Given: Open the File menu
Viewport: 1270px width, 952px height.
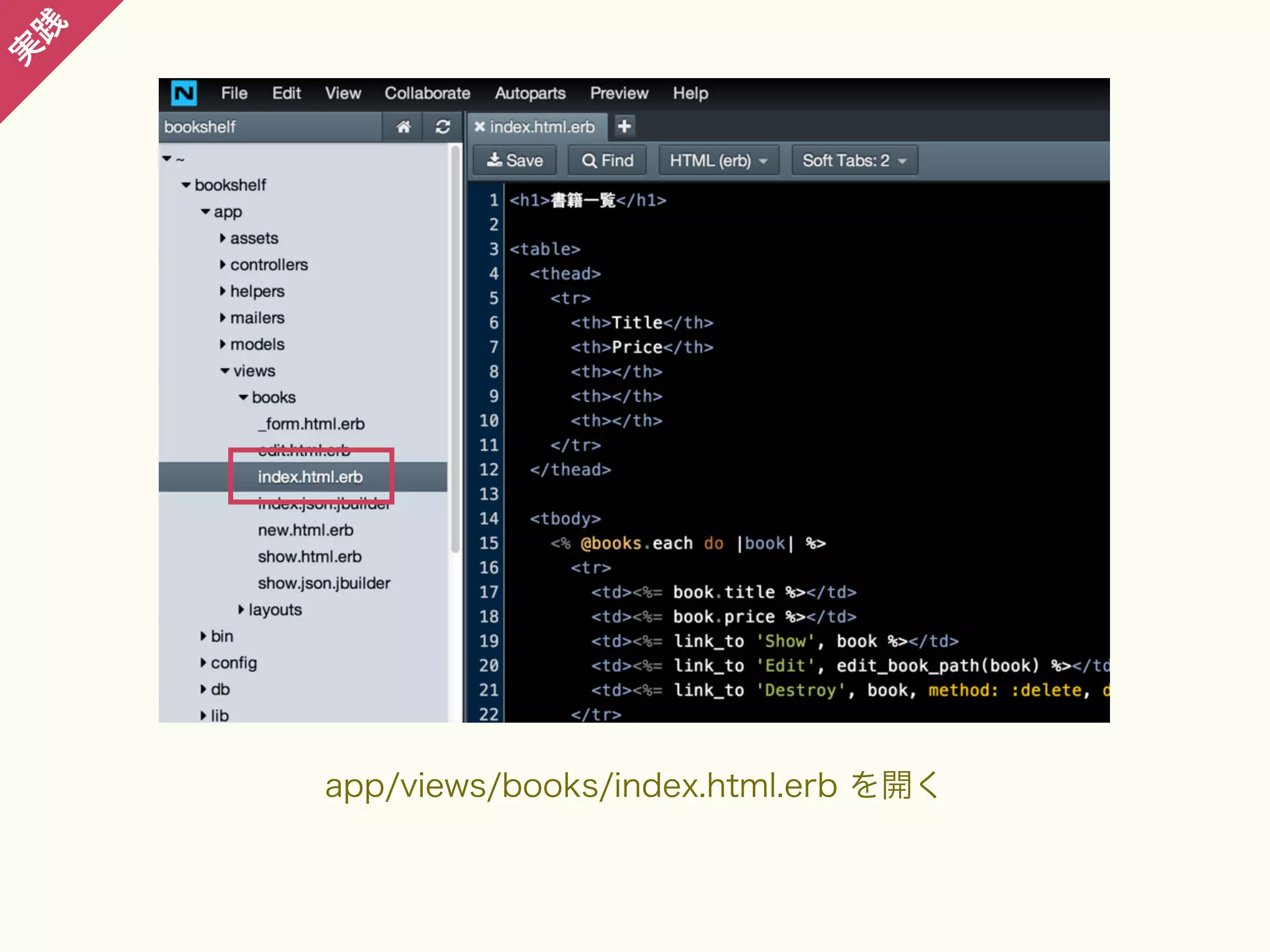Looking at the screenshot, I should 234,94.
